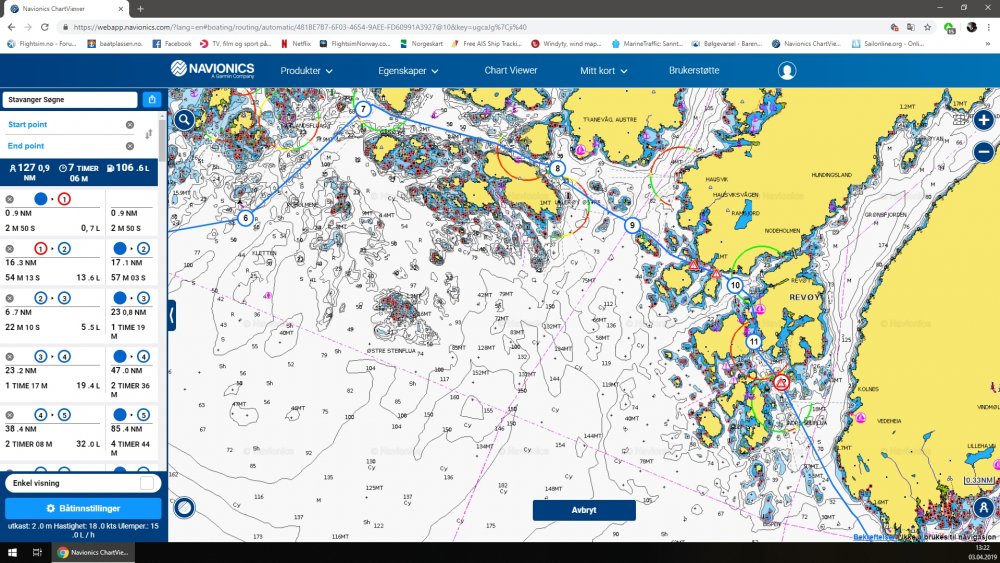1000x563 pixels.
Task: Select the Navionics ChartViewer browser tab
Action: click(67, 9)
